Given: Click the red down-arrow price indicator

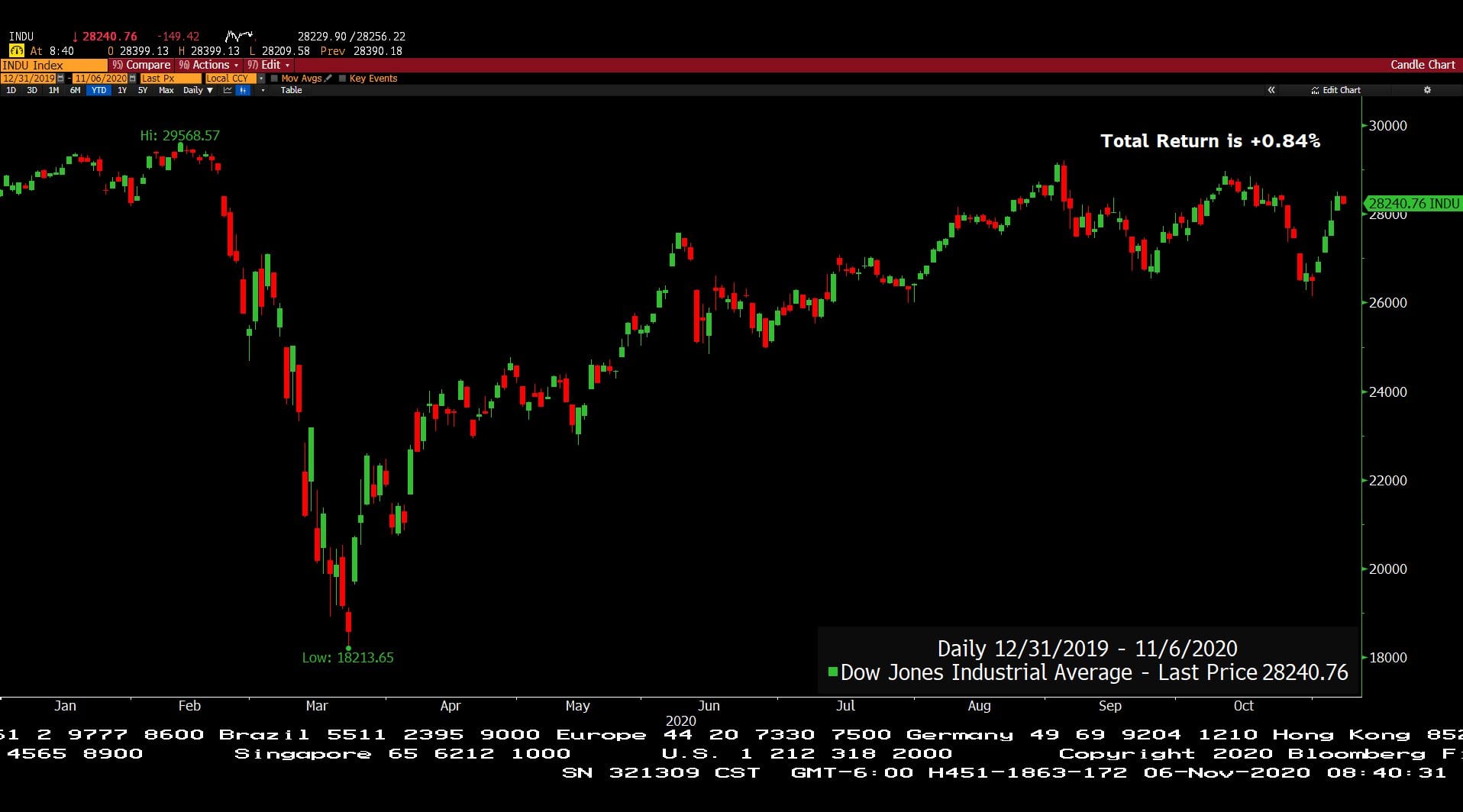Looking at the screenshot, I should (x=75, y=37).
